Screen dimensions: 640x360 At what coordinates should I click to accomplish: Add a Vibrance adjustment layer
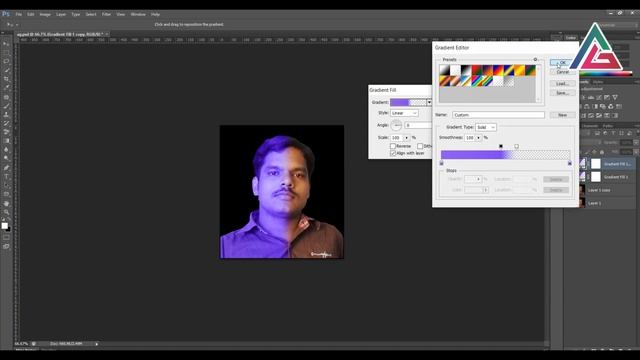(615, 97)
